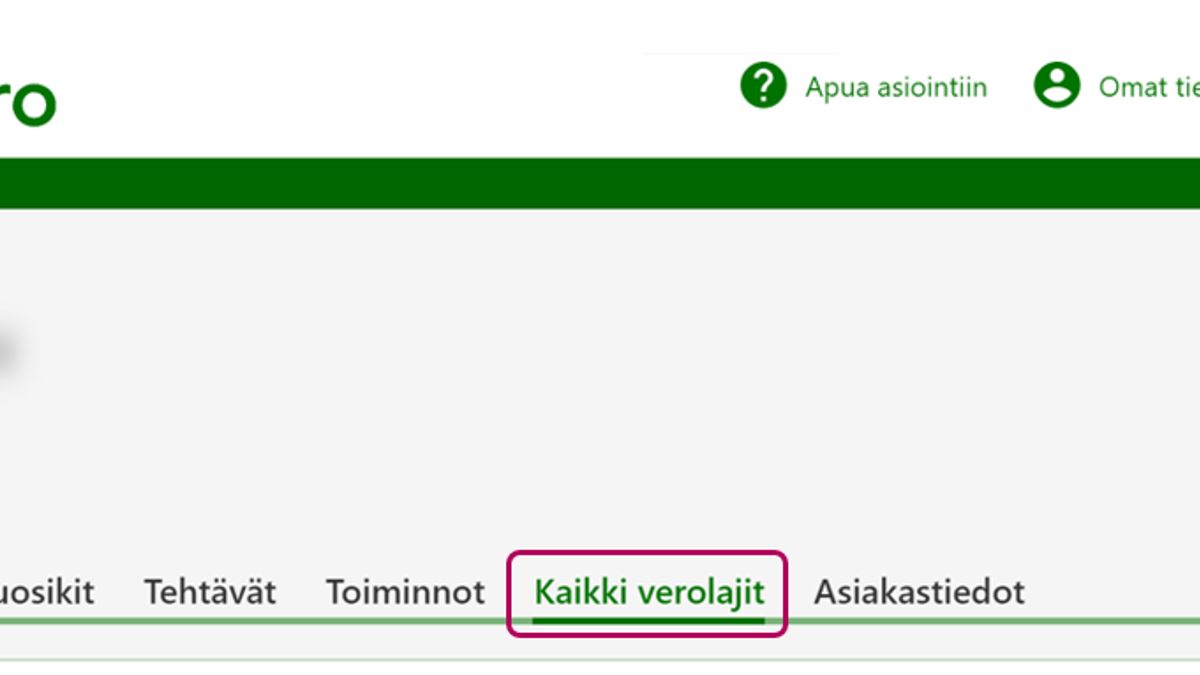
Task: Click the gap between Toiminnot and Kaikki verolajit tabs
Action: [x=497, y=592]
